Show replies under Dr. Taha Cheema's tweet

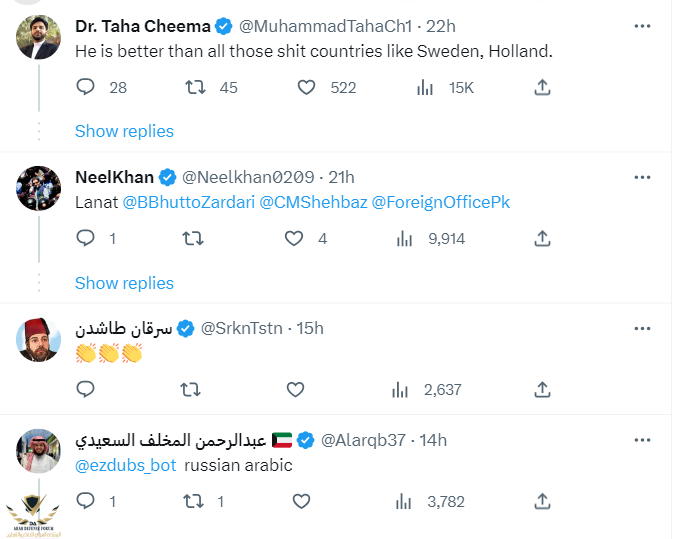(124, 131)
